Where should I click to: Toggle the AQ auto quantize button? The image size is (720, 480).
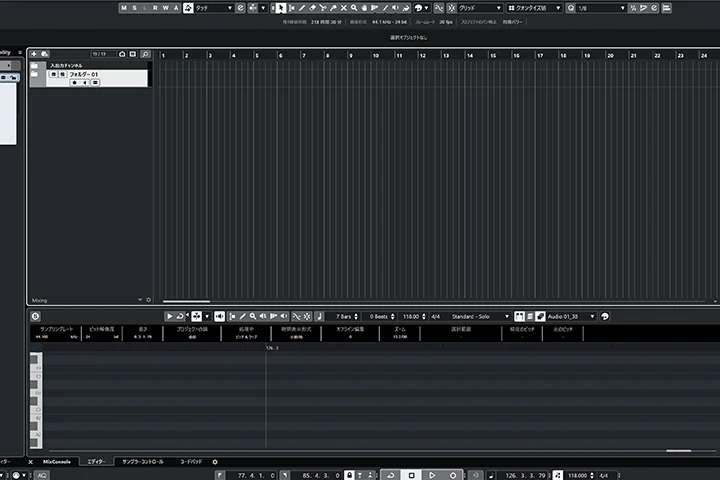point(42,475)
